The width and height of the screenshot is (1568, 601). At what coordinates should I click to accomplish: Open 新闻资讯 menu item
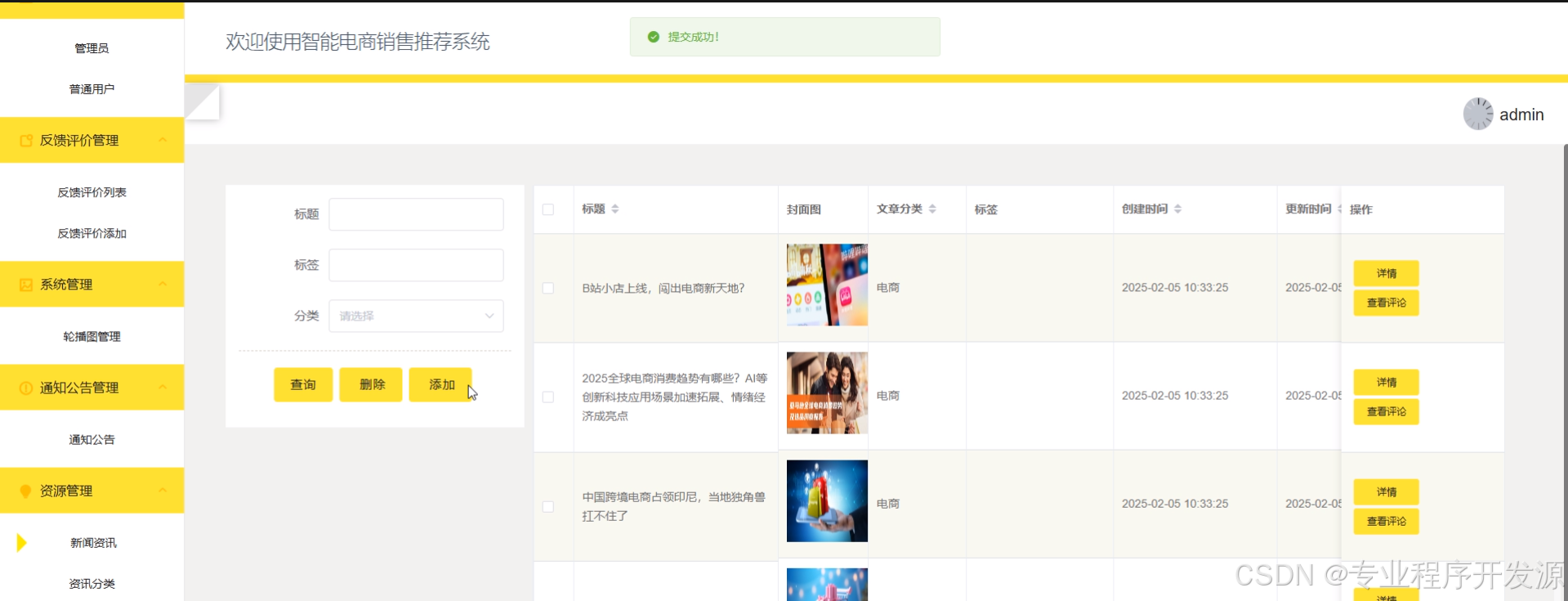point(93,542)
